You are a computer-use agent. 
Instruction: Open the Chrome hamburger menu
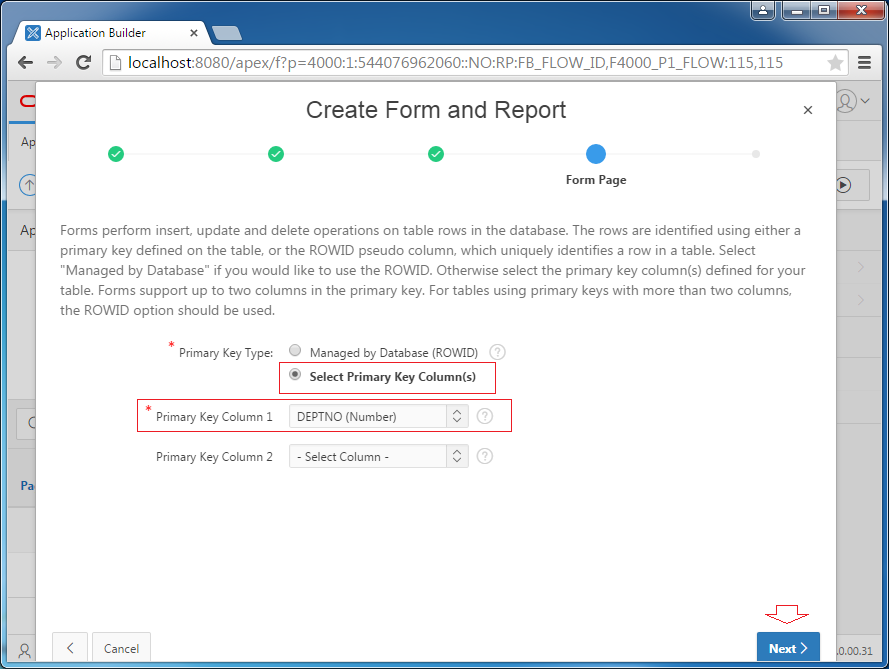tap(864, 62)
